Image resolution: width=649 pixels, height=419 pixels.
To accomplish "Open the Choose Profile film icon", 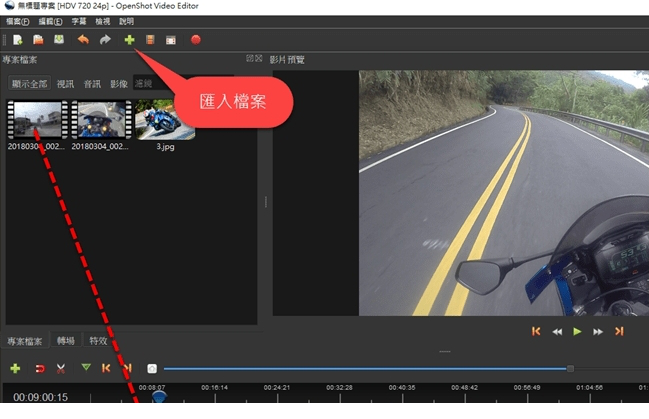I will coord(150,40).
